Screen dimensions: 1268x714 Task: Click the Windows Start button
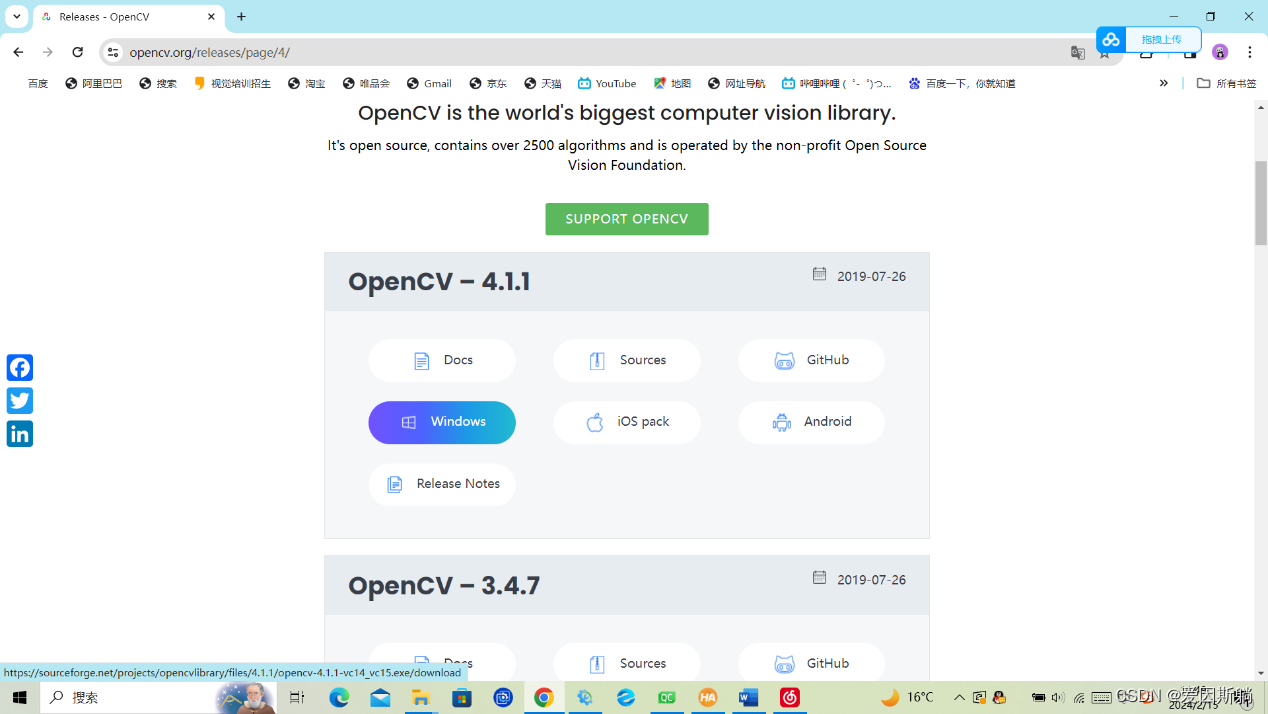pyautogui.click(x=19, y=698)
